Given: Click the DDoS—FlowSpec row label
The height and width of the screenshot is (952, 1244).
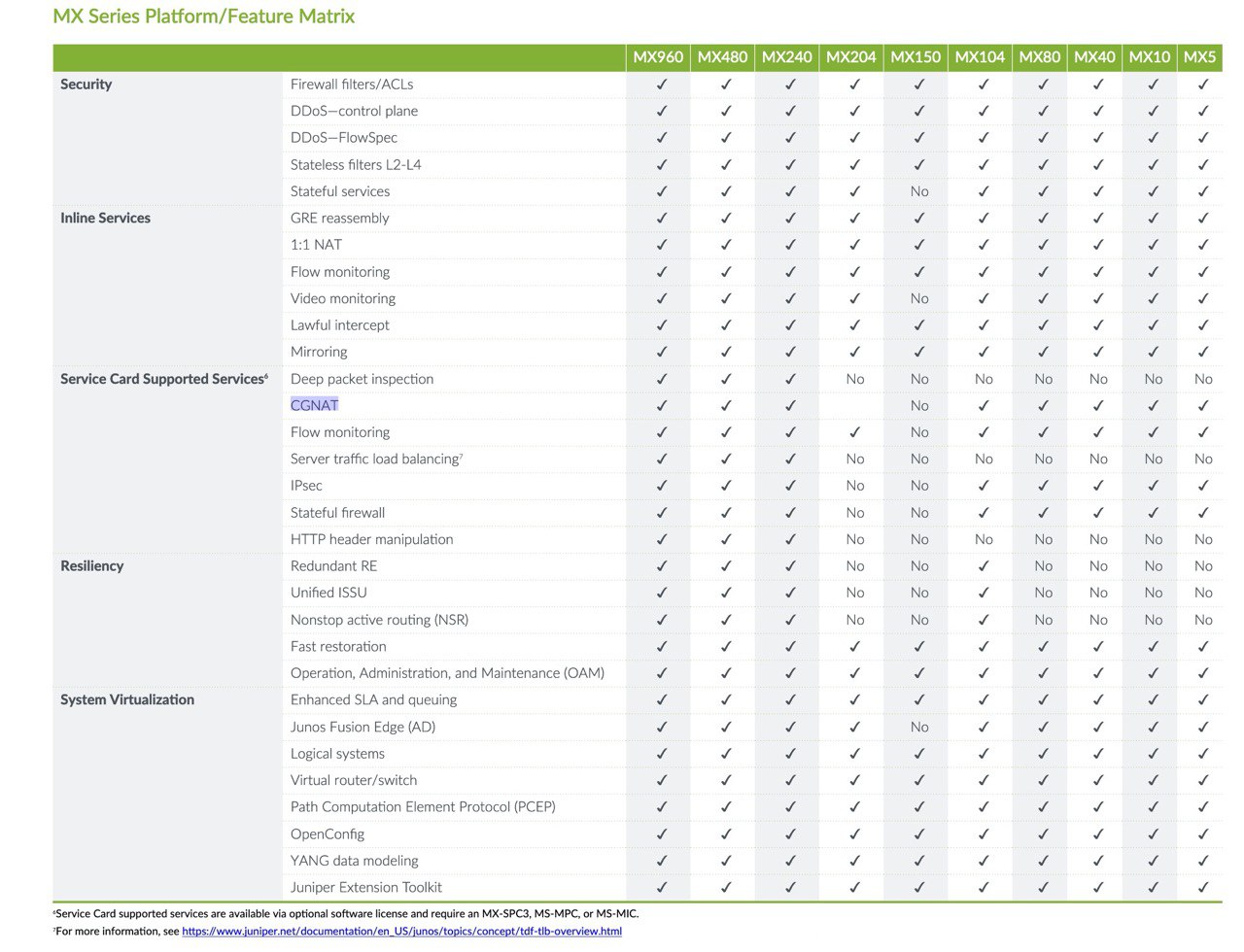Looking at the screenshot, I should click(344, 138).
